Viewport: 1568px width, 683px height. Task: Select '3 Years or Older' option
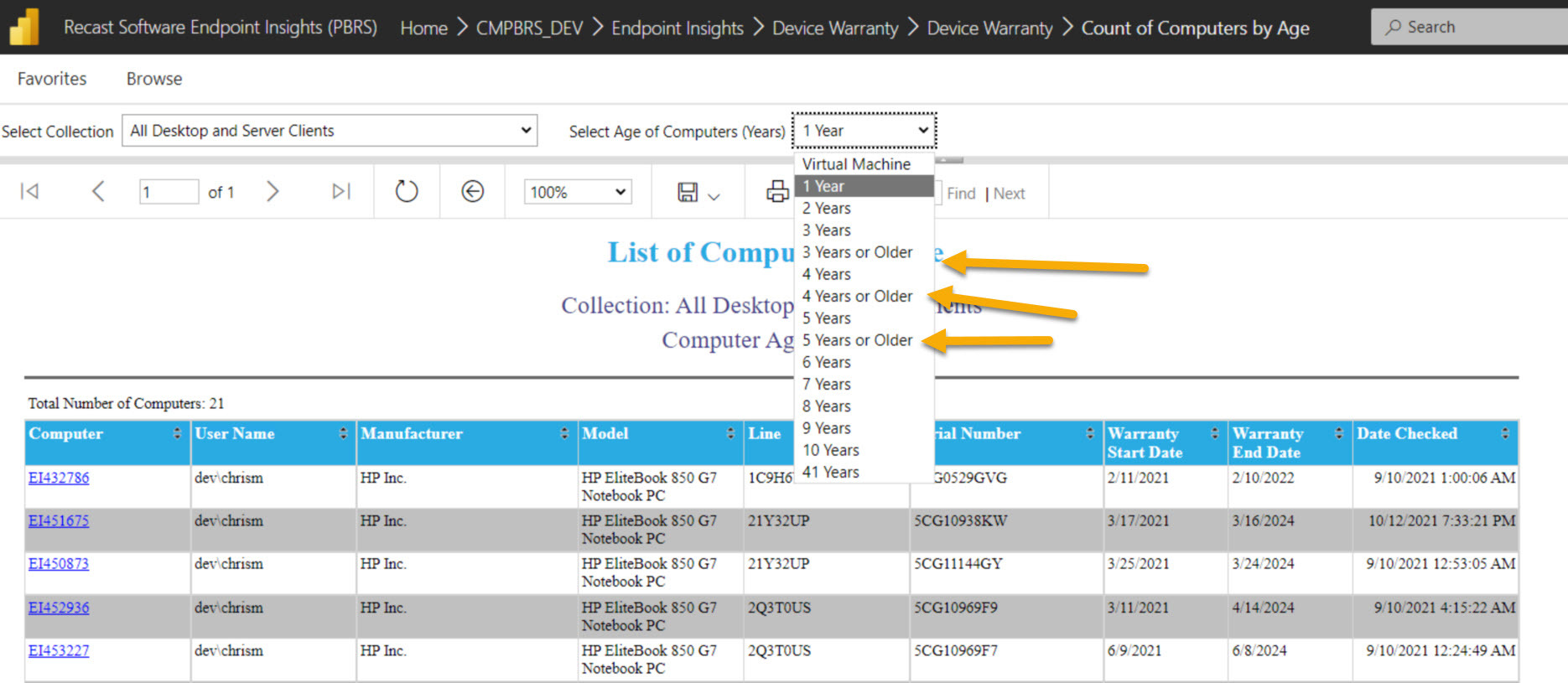857,252
